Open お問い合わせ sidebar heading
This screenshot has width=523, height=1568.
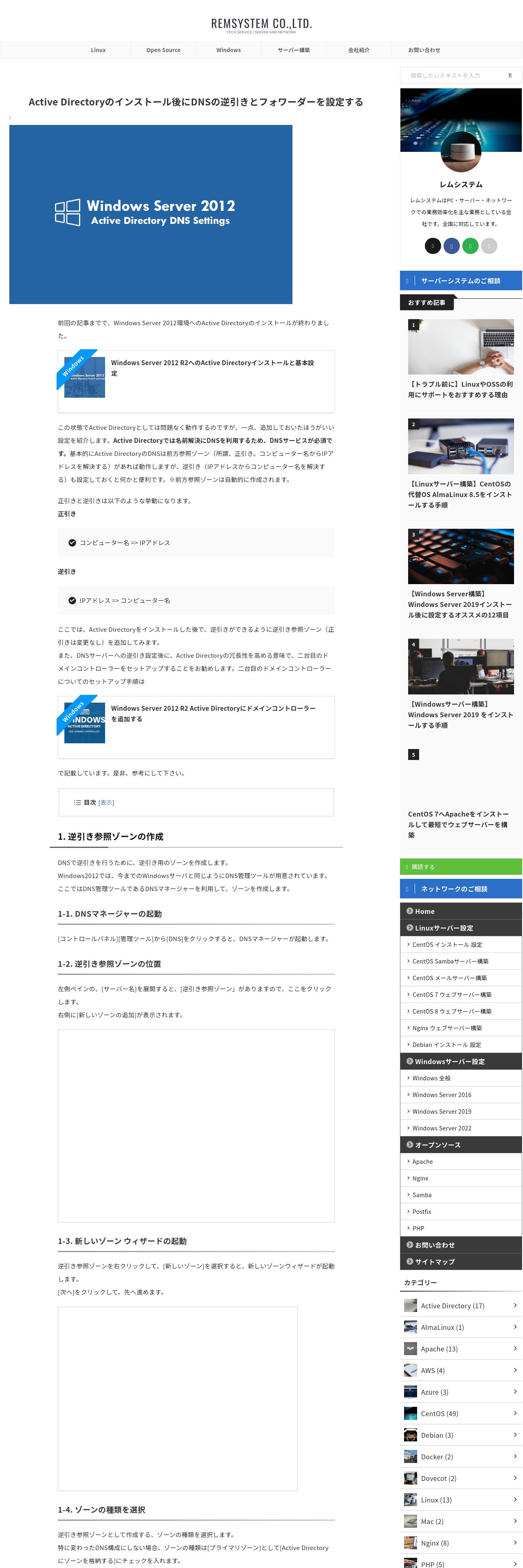[461, 1245]
